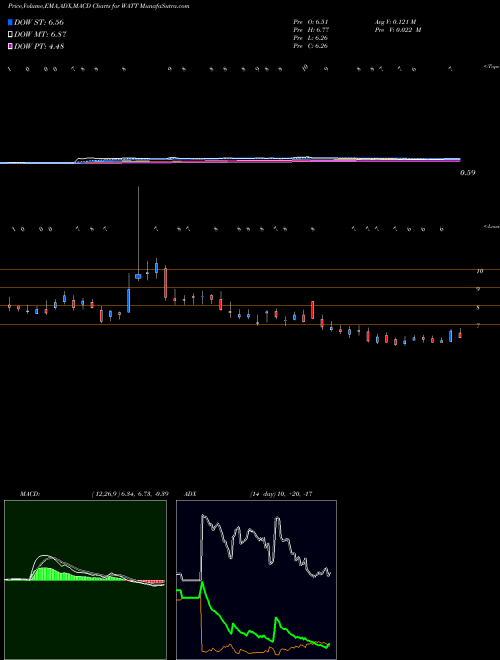Click the price axis label 10
Viewport: 500px width, 660px height.
pos(479,271)
